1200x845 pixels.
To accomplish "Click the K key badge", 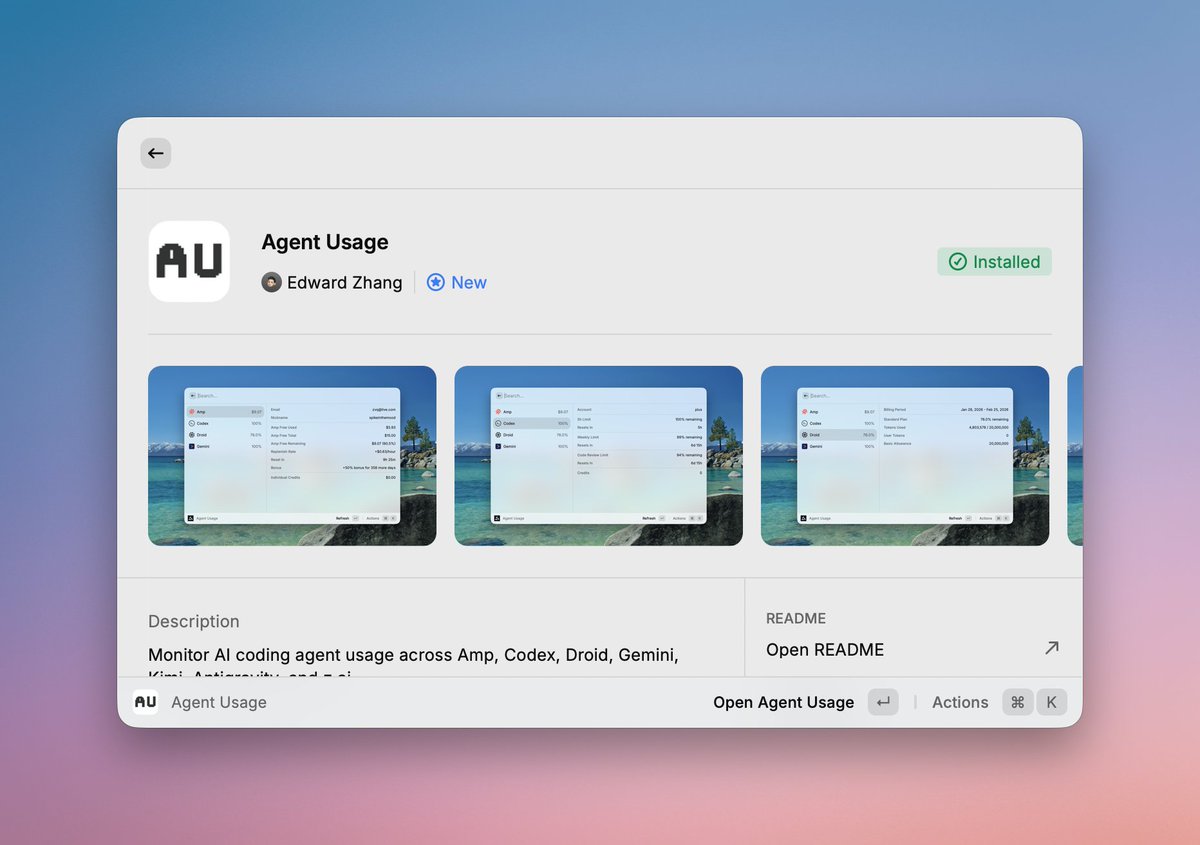I will pyautogui.click(x=1051, y=702).
